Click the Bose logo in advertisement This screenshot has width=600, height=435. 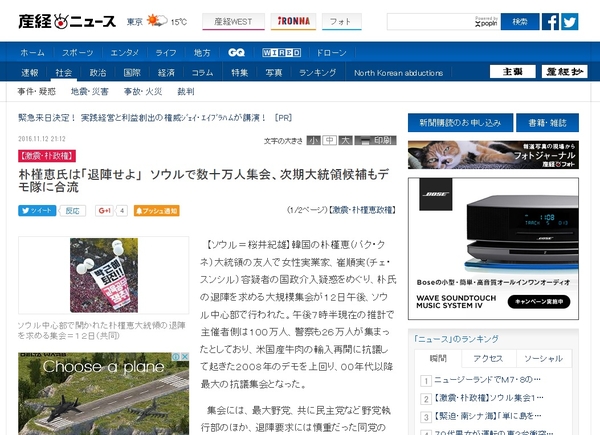pyautogui.click(x=435, y=194)
